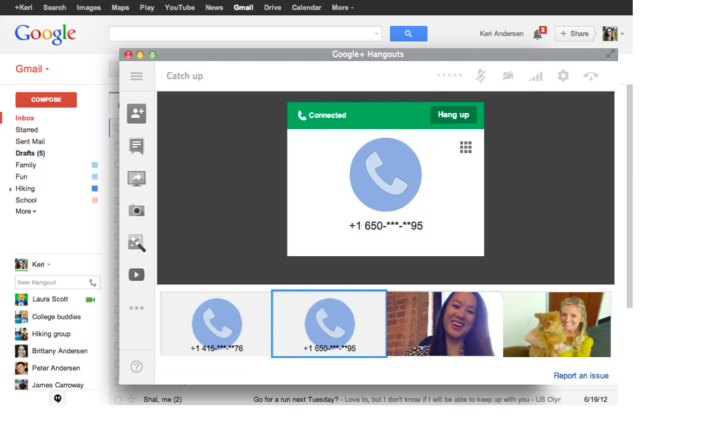Start screen share from the sidebar

[136, 179]
